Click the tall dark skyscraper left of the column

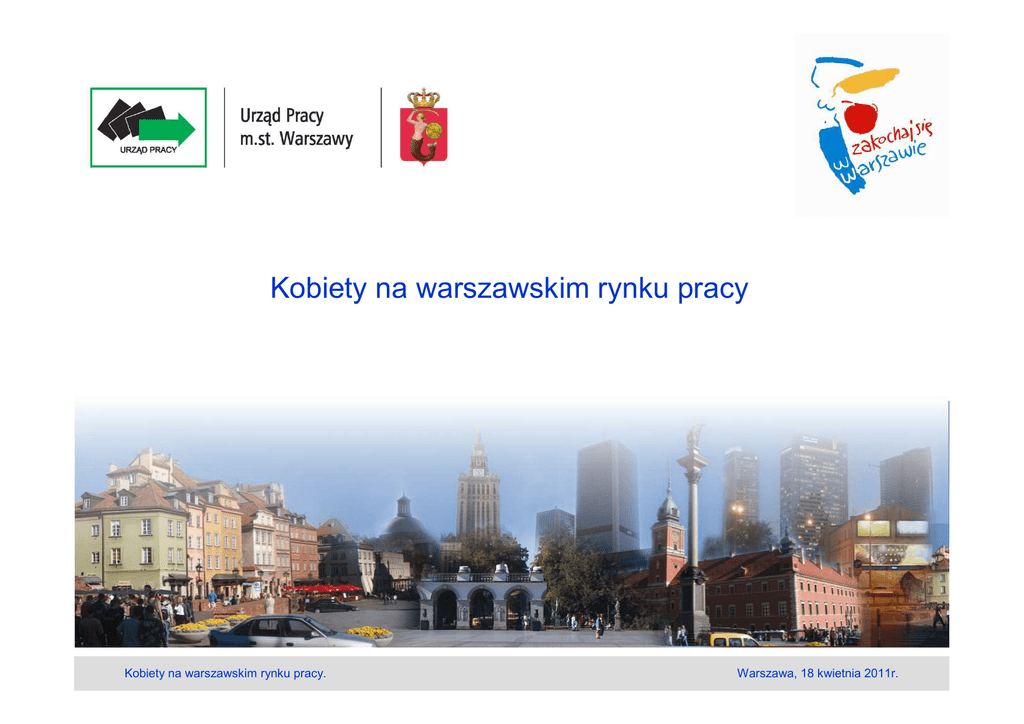click(607, 495)
